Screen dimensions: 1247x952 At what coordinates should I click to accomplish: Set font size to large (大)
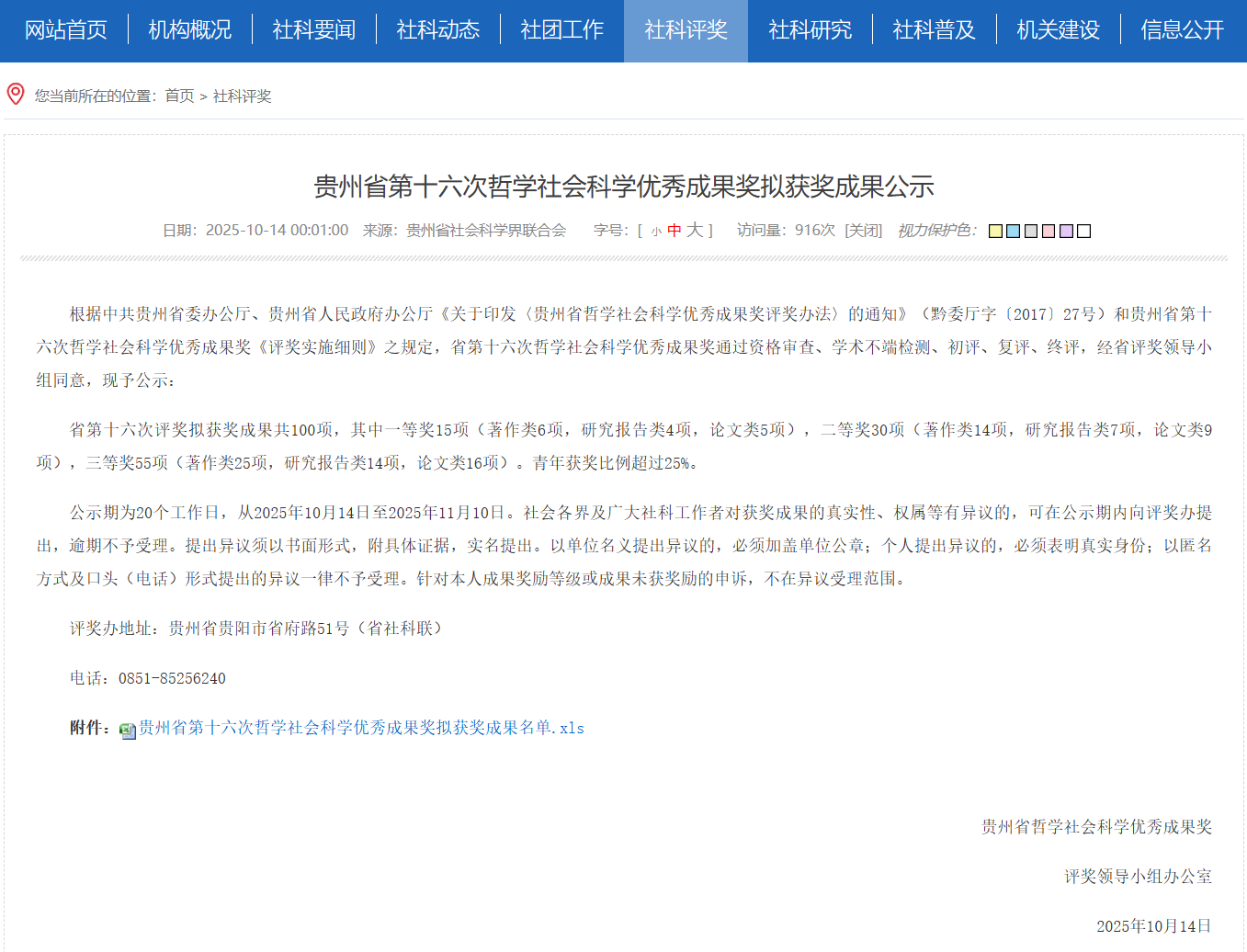pyautogui.click(x=695, y=231)
